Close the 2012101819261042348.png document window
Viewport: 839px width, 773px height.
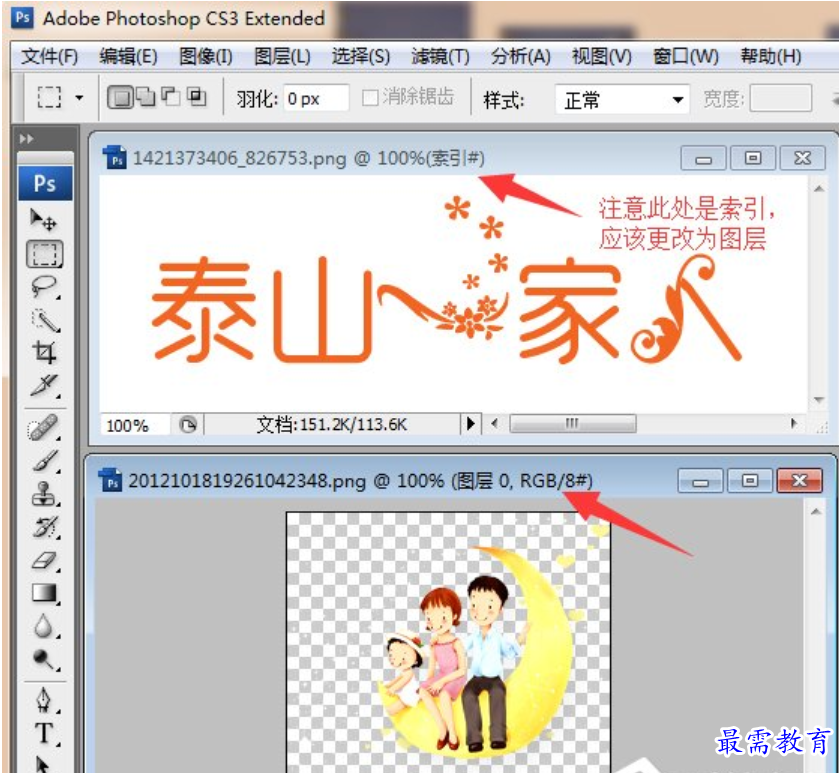click(x=799, y=480)
